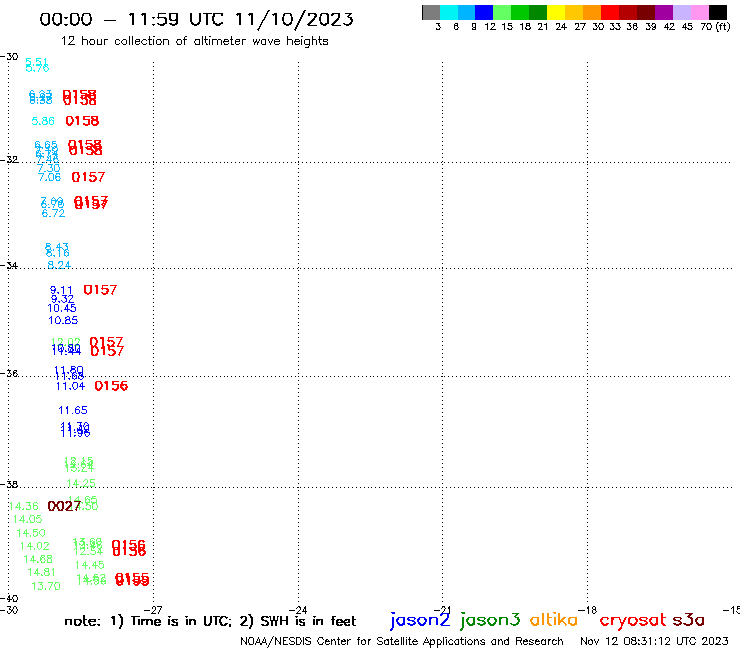This screenshot has width=740, height=650.
Task: Click the wave height value 8.24
Action: 59,265
